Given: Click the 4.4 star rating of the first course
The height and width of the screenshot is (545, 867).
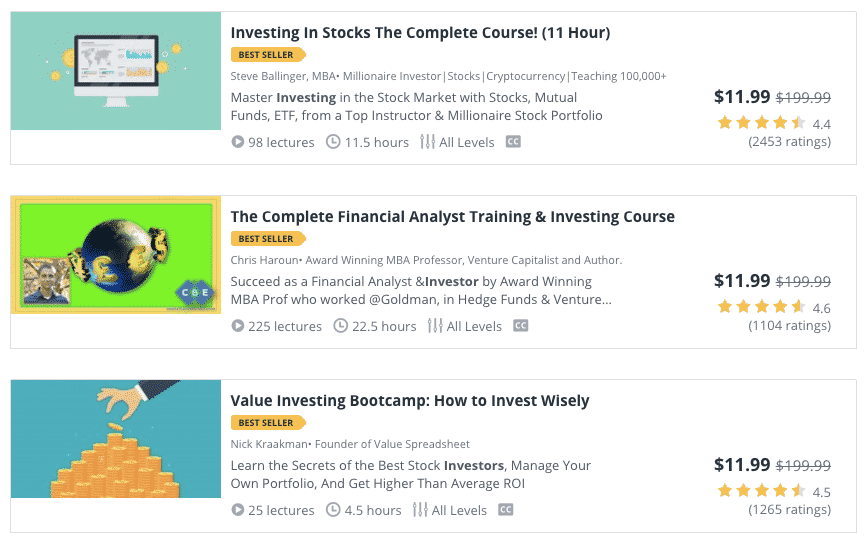Looking at the screenshot, I should click(774, 123).
